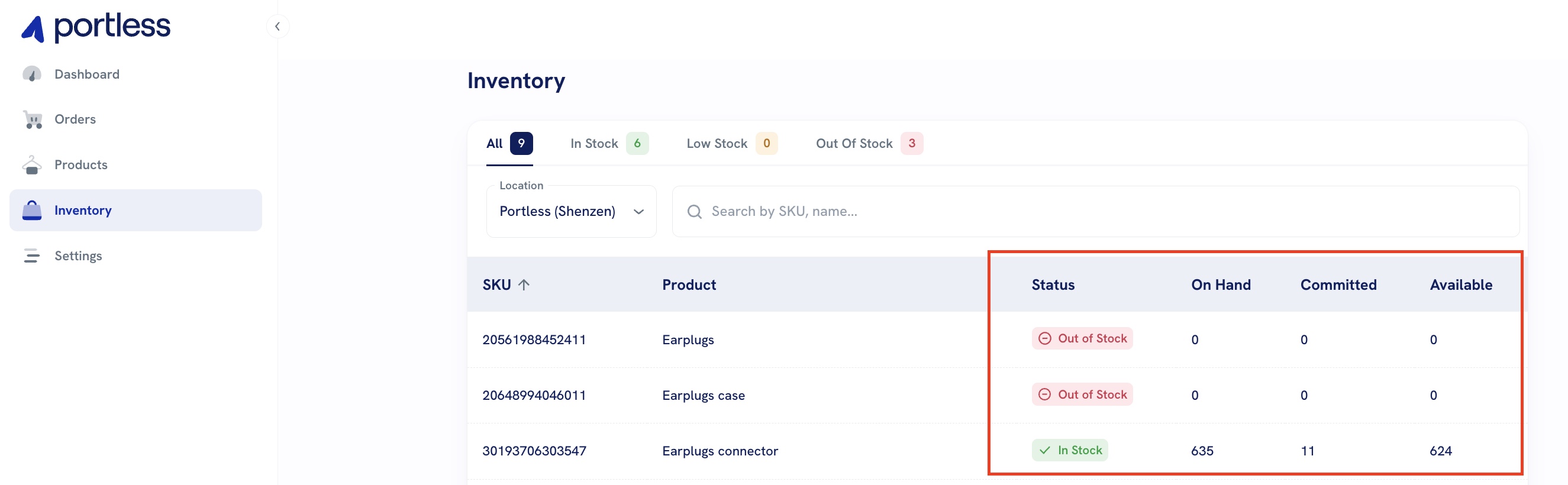The width and height of the screenshot is (1568, 485).
Task: Click Committed value 11
Action: [x=1308, y=451]
